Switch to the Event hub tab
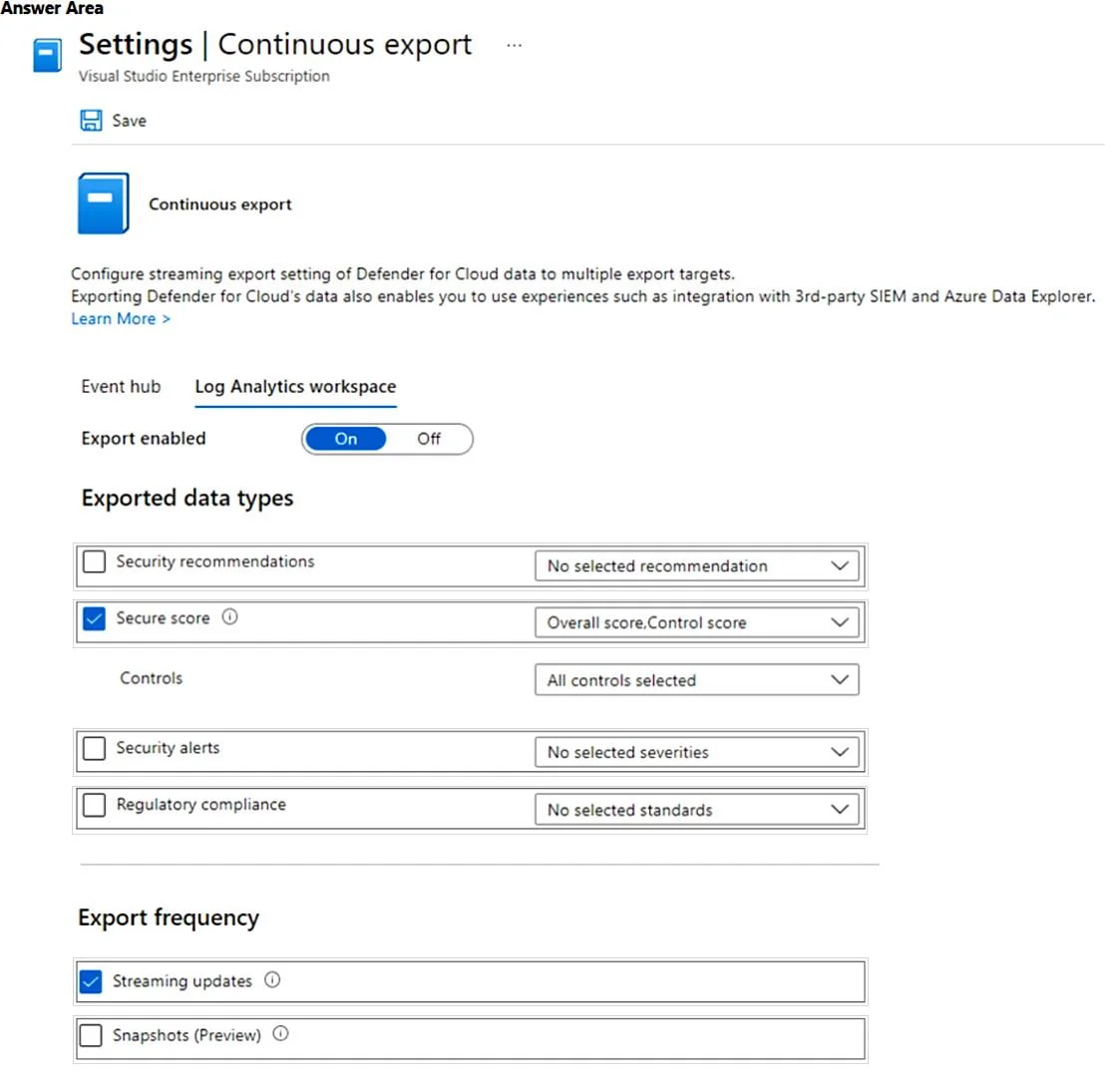This screenshot has height=1092, width=1112. pos(122,387)
